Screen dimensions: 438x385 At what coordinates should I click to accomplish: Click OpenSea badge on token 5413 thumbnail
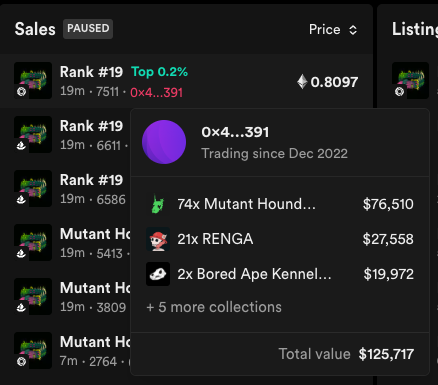click(x=21, y=254)
